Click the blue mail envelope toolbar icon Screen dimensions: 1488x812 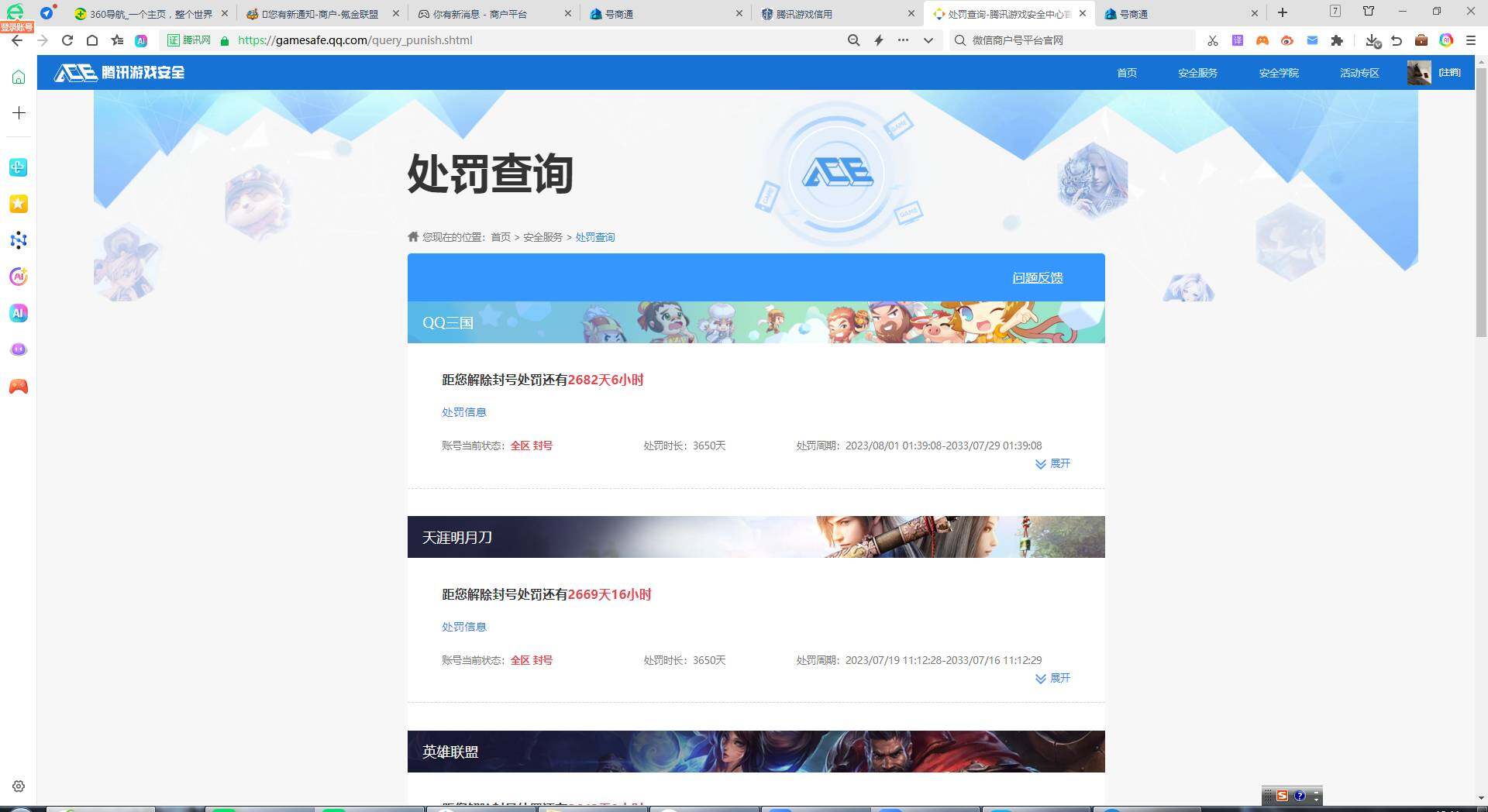pyautogui.click(x=1313, y=40)
